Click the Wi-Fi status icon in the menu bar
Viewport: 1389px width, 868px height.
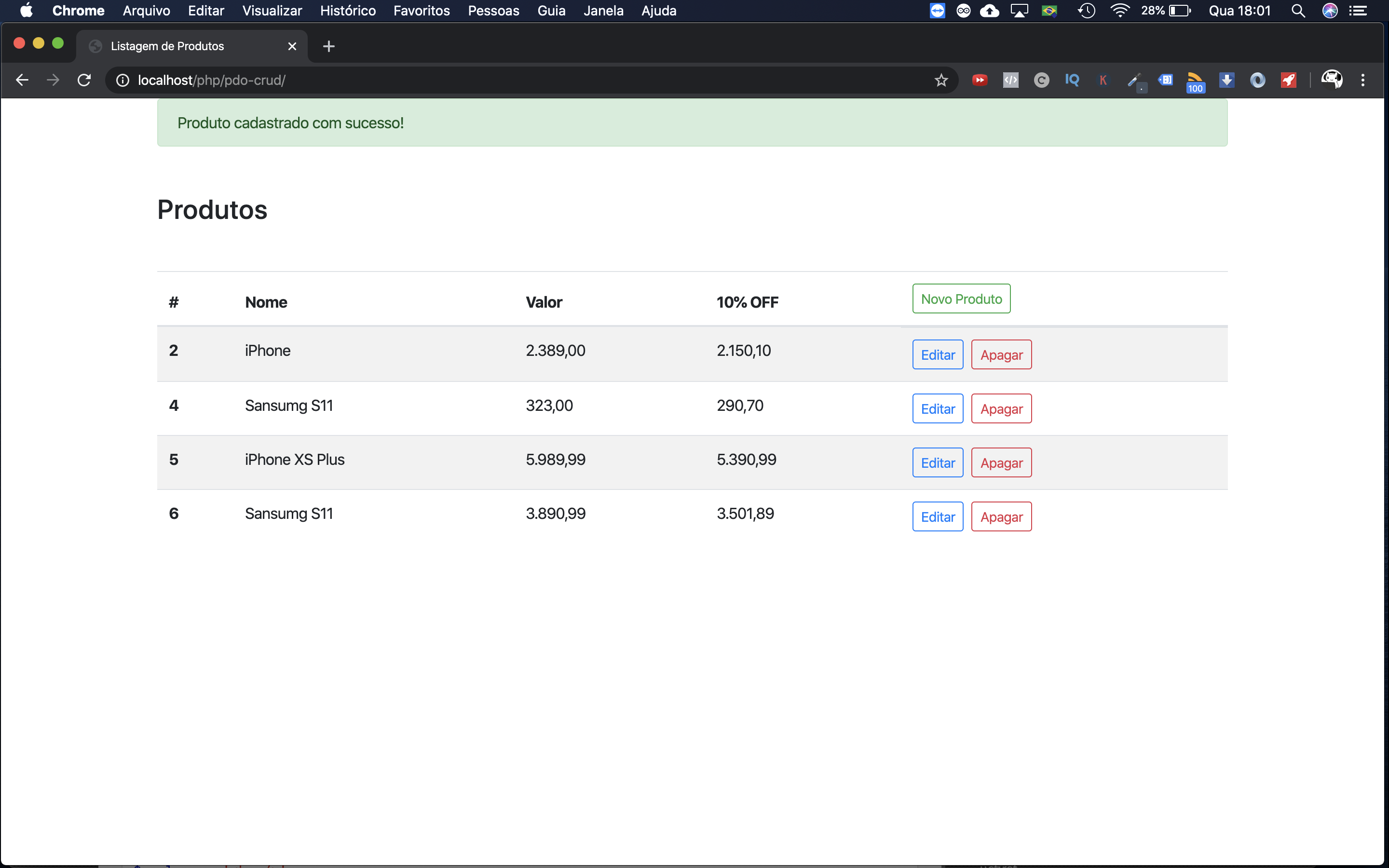[1119, 11]
